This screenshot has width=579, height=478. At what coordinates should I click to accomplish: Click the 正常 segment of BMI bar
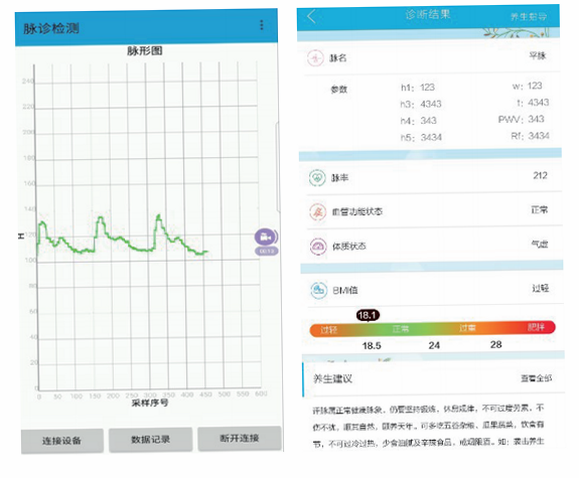(x=400, y=329)
